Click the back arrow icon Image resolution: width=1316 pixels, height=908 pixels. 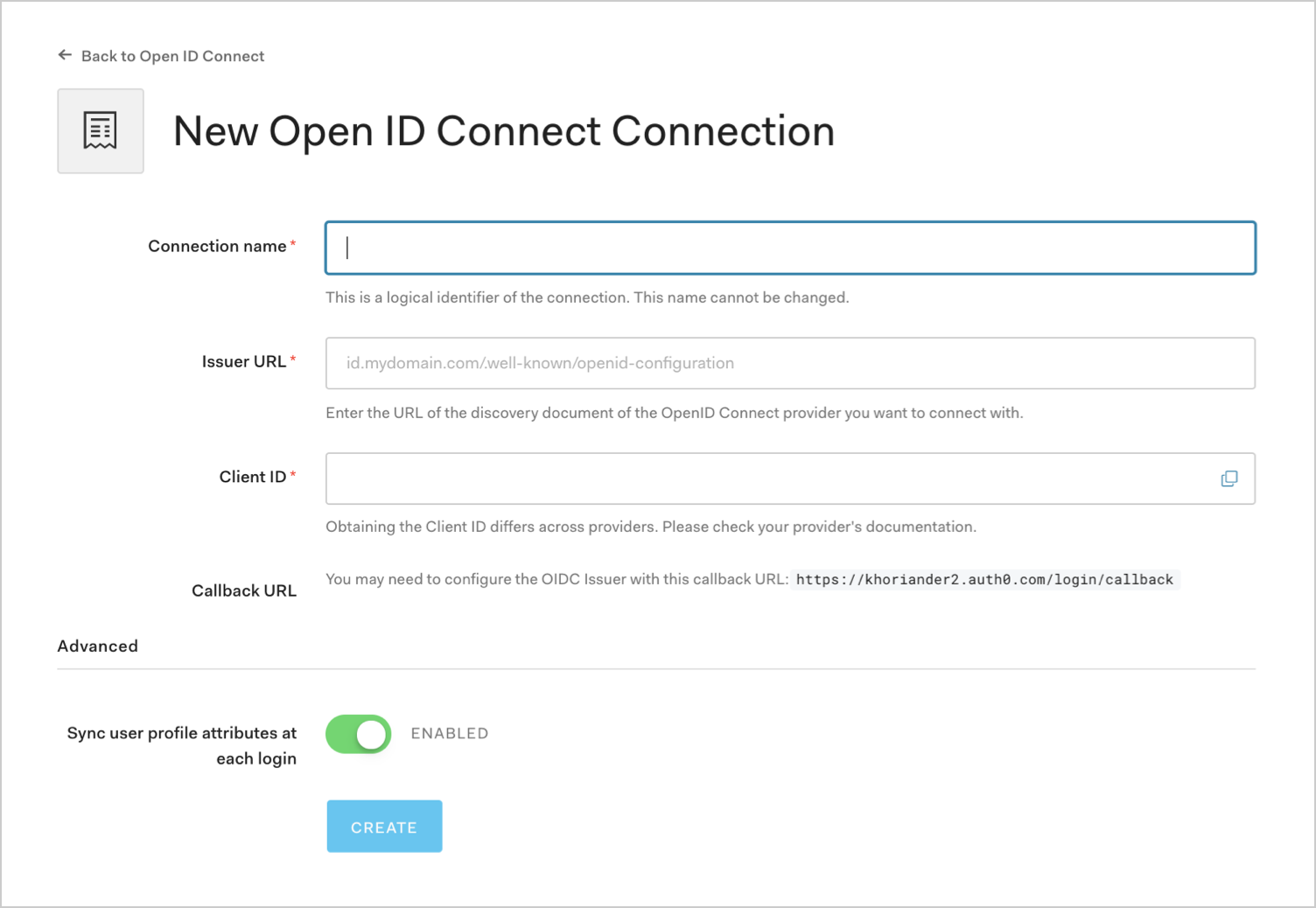pos(65,54)
